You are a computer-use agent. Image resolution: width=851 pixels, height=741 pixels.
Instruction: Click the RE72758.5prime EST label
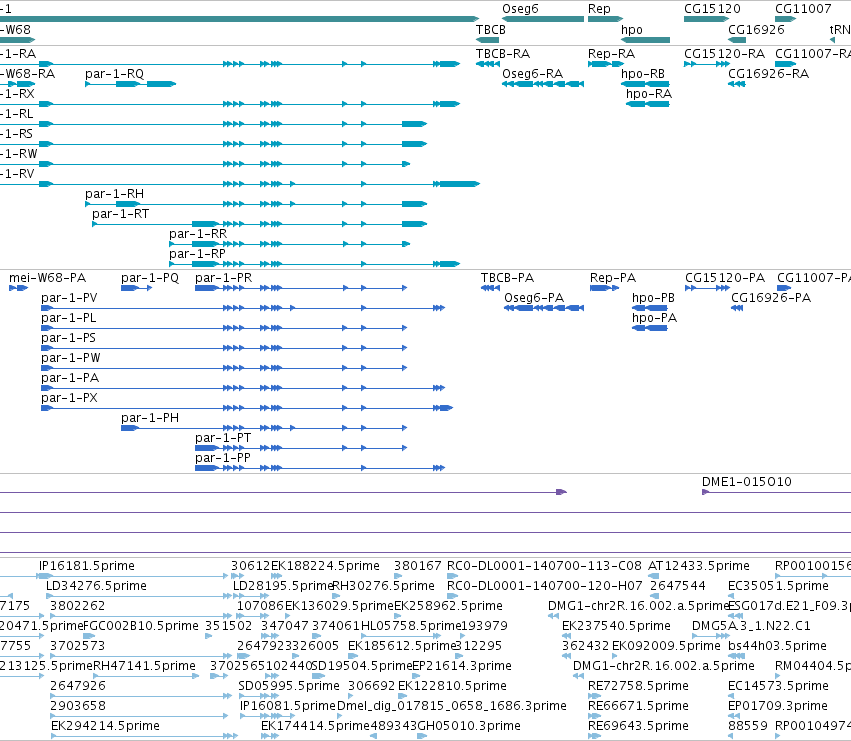pos(638,686)
